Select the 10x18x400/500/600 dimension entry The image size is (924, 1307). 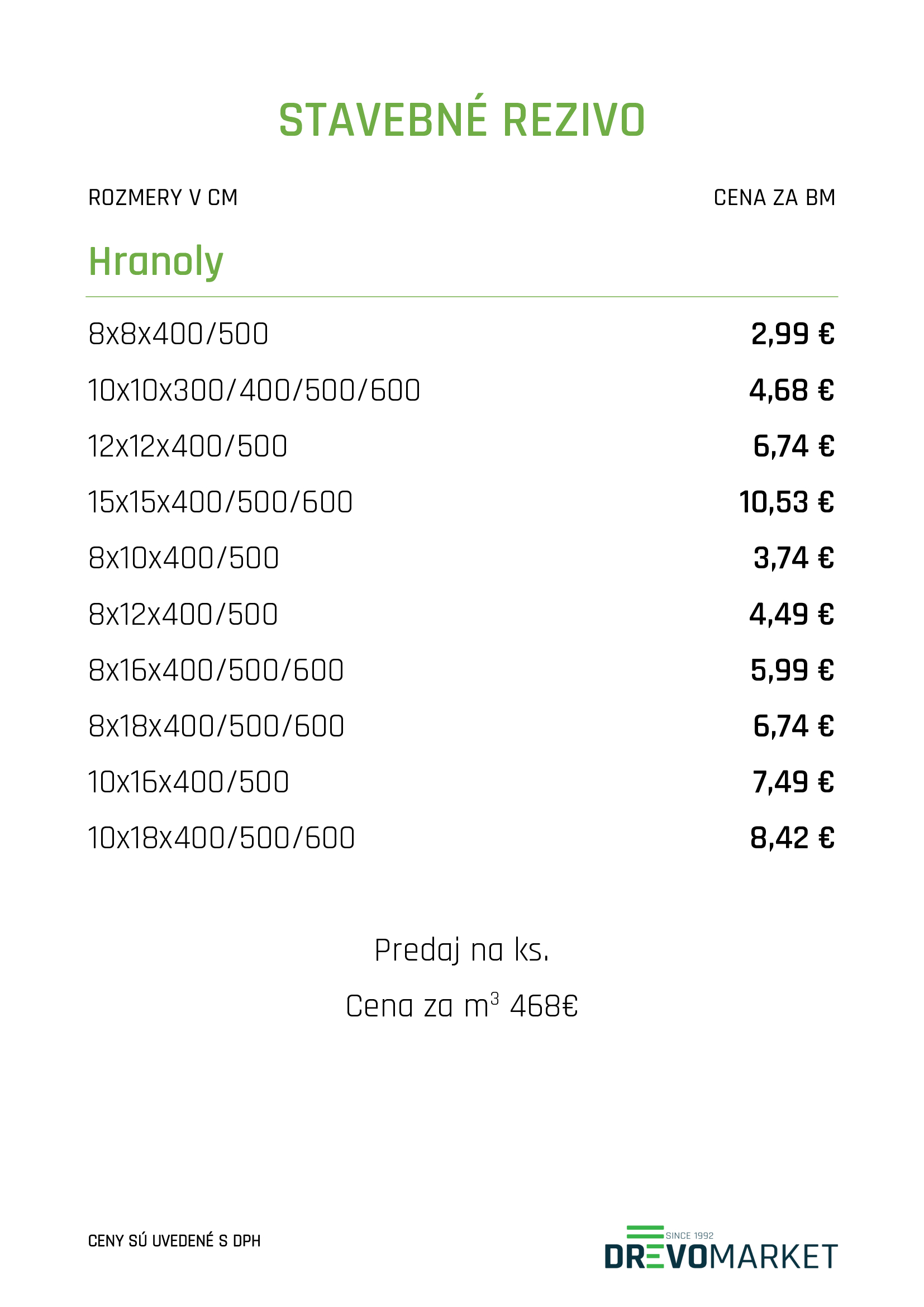tap(221, 838)
